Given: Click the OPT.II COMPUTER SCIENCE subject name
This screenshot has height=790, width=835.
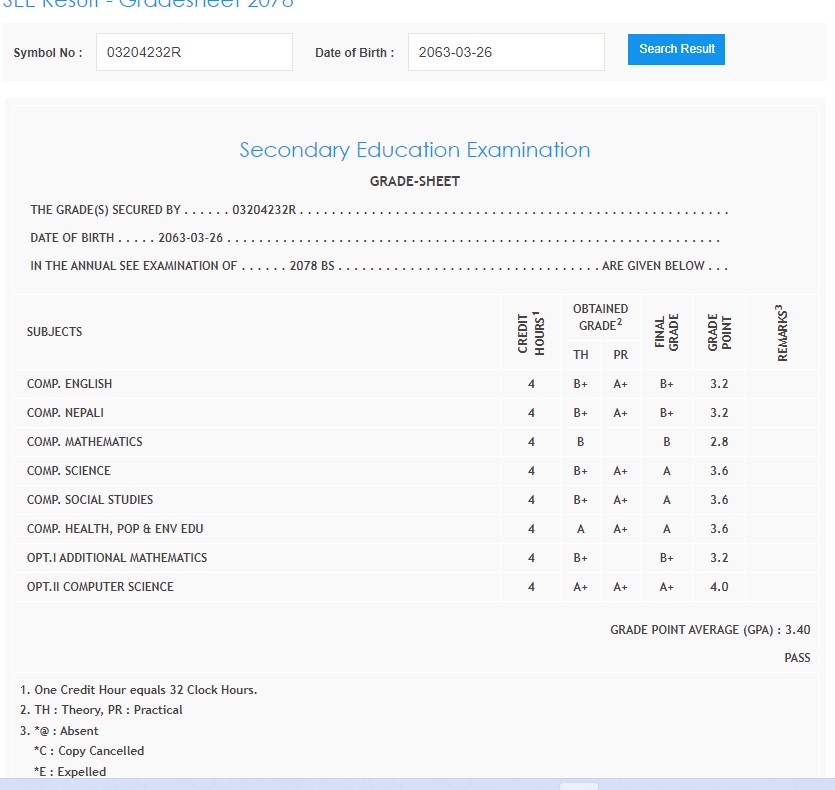Looking at the screenshot, I should [x=100, y=587].
